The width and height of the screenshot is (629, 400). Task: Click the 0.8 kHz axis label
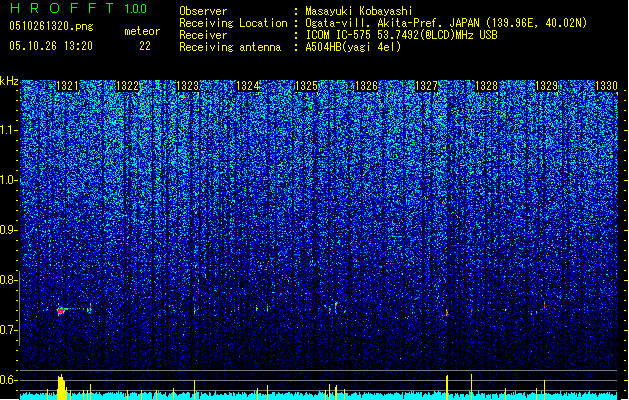pos(8,280)
